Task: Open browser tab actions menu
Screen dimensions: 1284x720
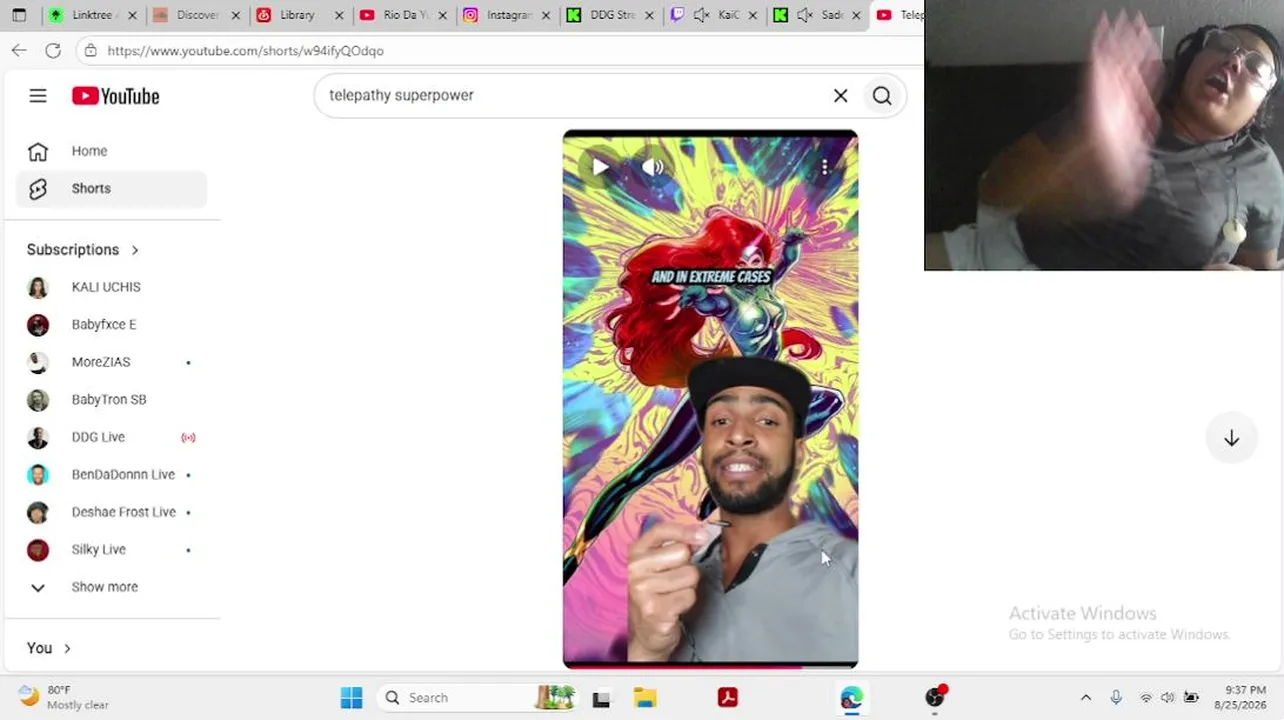Action: coord(19,15)
